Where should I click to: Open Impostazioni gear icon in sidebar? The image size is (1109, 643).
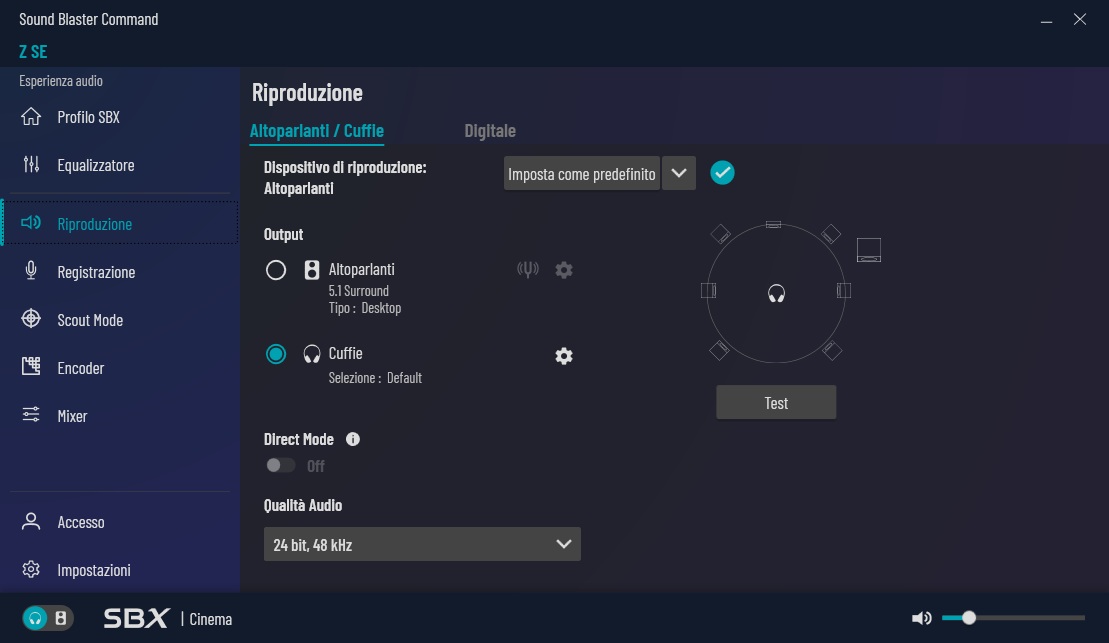pos(31,569)
